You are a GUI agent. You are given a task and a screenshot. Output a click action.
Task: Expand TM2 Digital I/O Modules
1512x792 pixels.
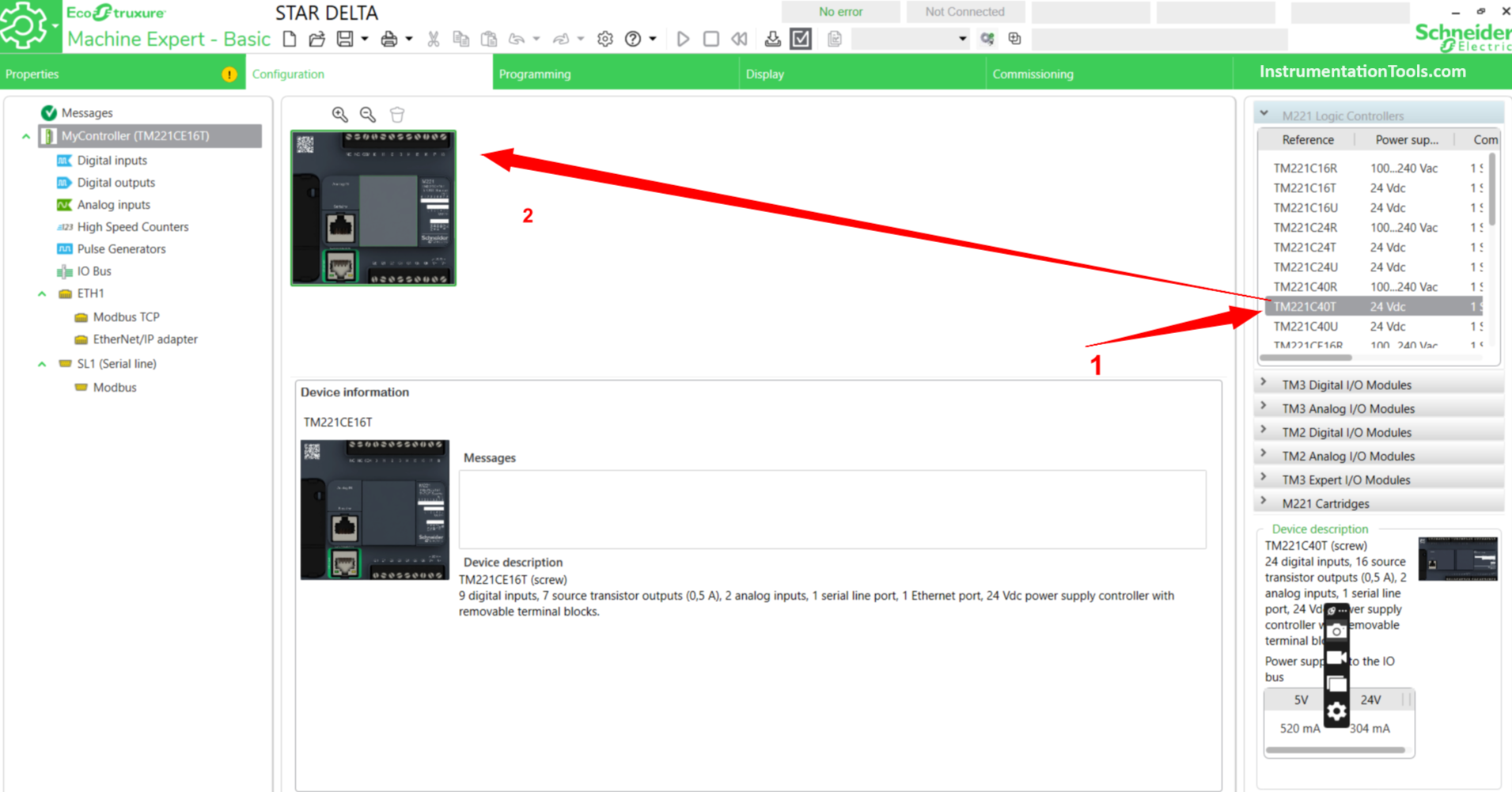1379,432
